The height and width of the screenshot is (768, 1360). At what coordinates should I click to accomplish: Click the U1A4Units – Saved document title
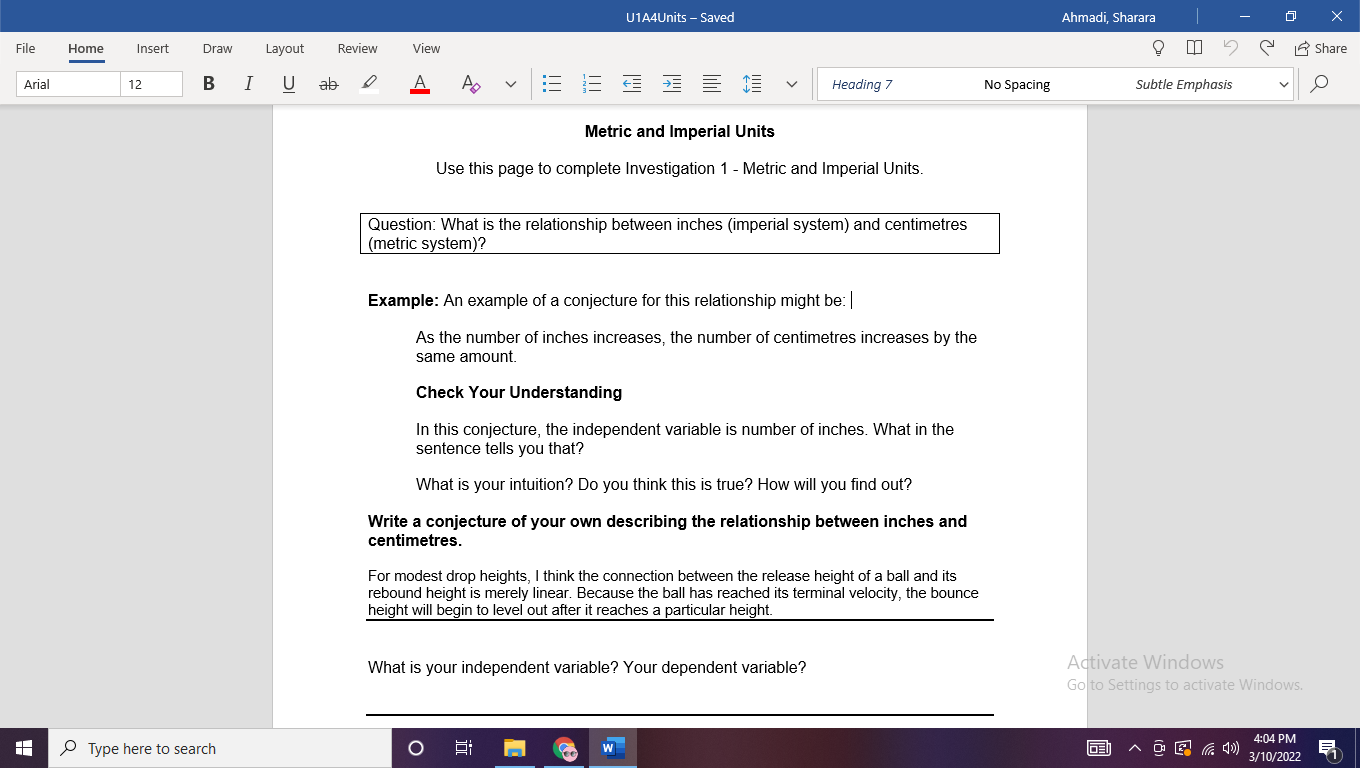tap(680, 17)
